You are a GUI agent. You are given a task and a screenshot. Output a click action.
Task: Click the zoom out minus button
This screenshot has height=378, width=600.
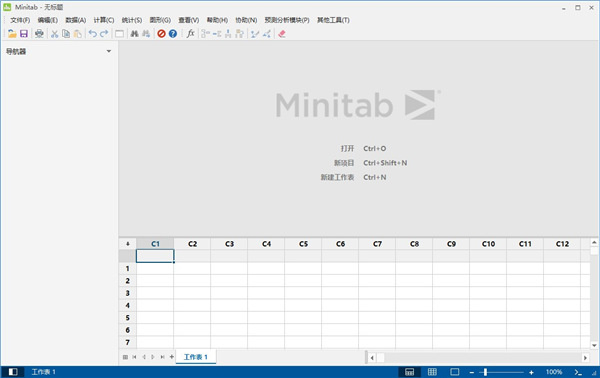point(472,372)
